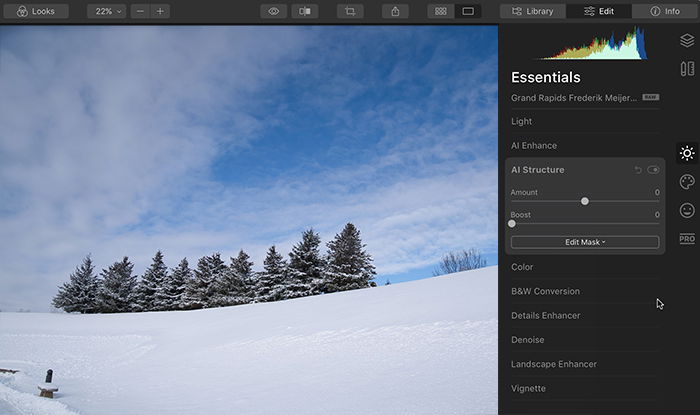This screenshot has height=415, width=700.
Task: Switch to the Info tab
Action: coord(665,11)
